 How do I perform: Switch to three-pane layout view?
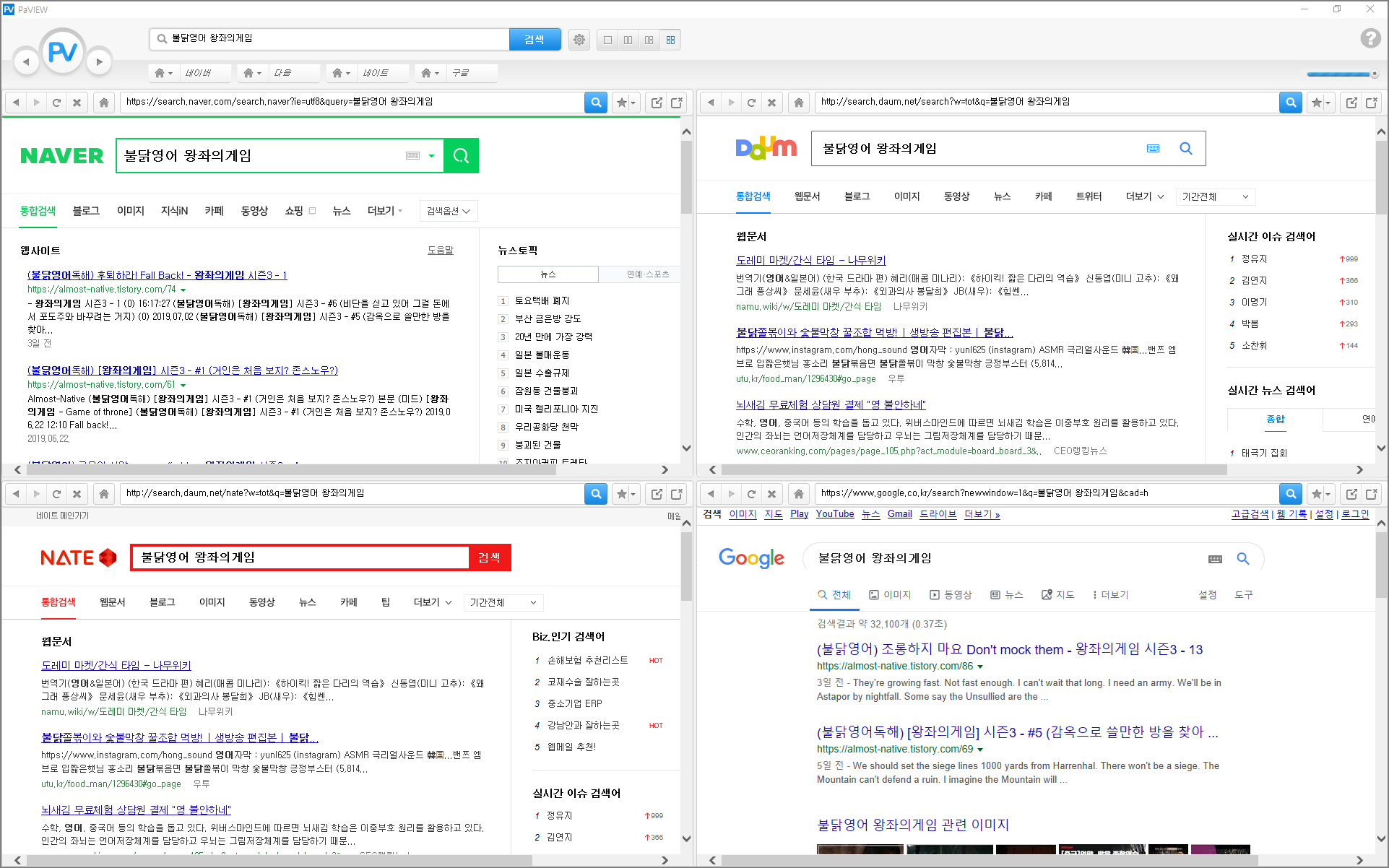[649, 40]
